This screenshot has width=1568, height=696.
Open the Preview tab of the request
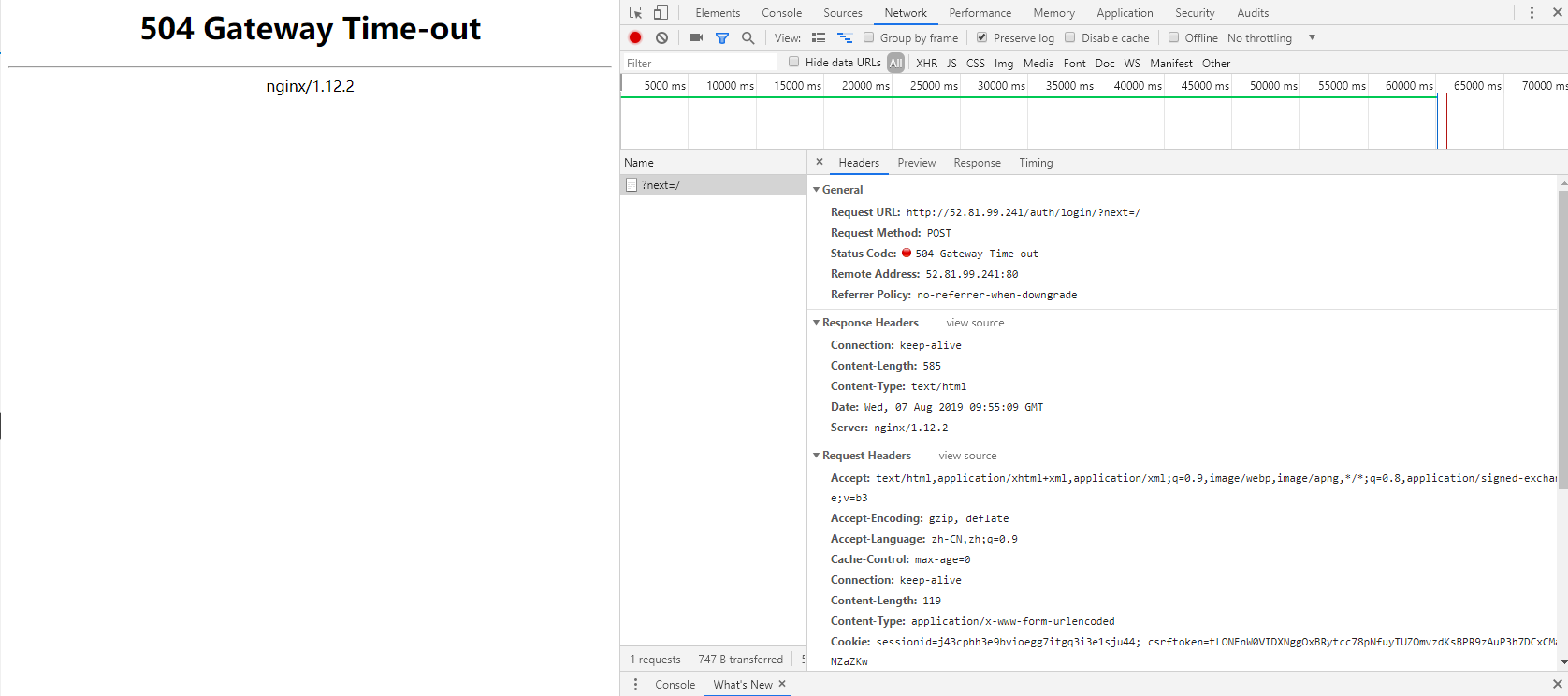pos(916,163)
